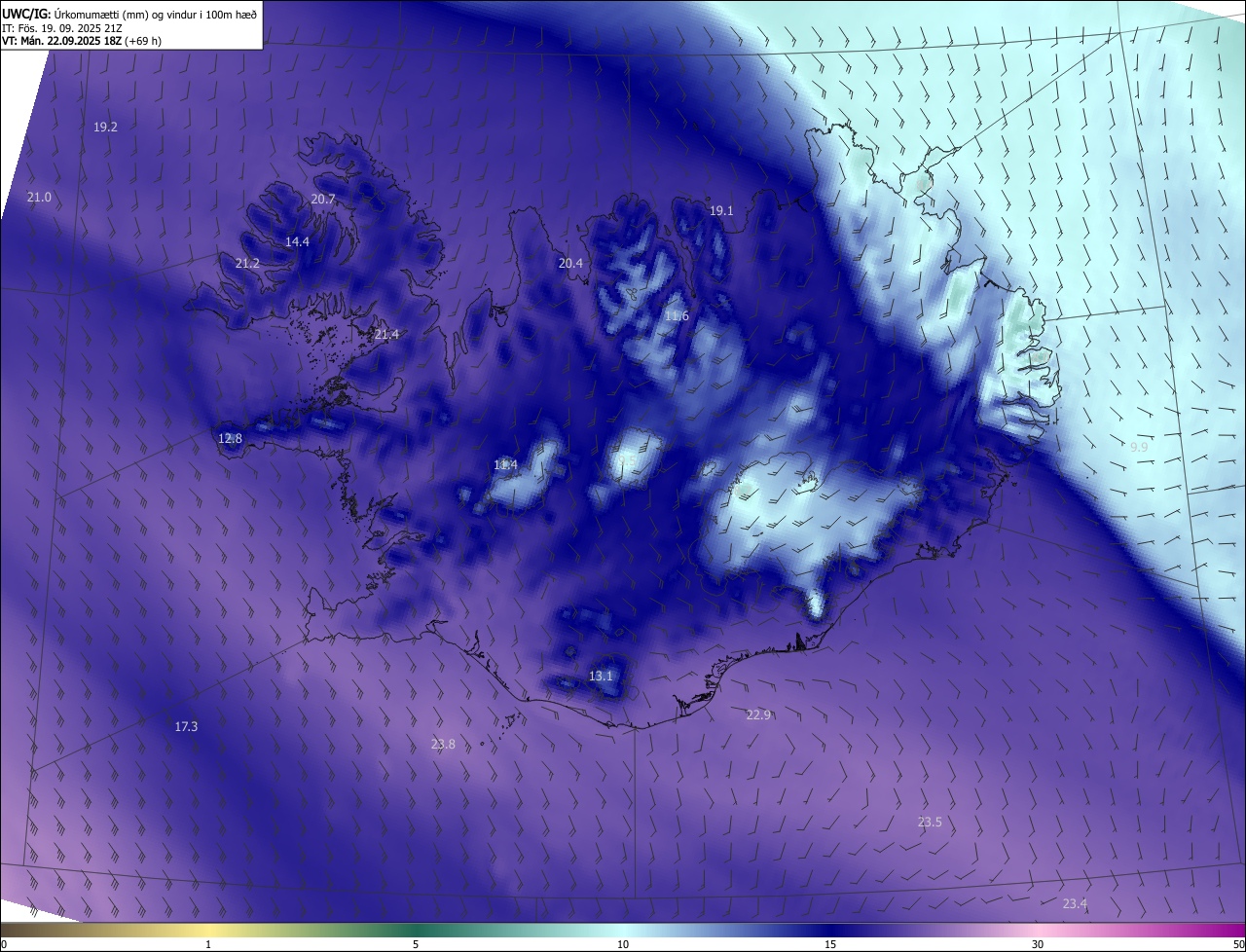Viewport: 1246px width, 952px height.
Task: Click the IT: Fös. 19. 09. 2025 21Z line
Action: click(x=62, y=28)
